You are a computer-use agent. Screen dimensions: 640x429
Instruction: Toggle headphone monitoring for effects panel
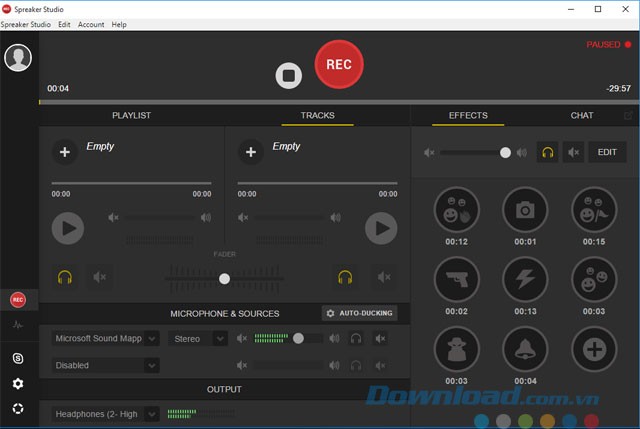pos(547,152)
